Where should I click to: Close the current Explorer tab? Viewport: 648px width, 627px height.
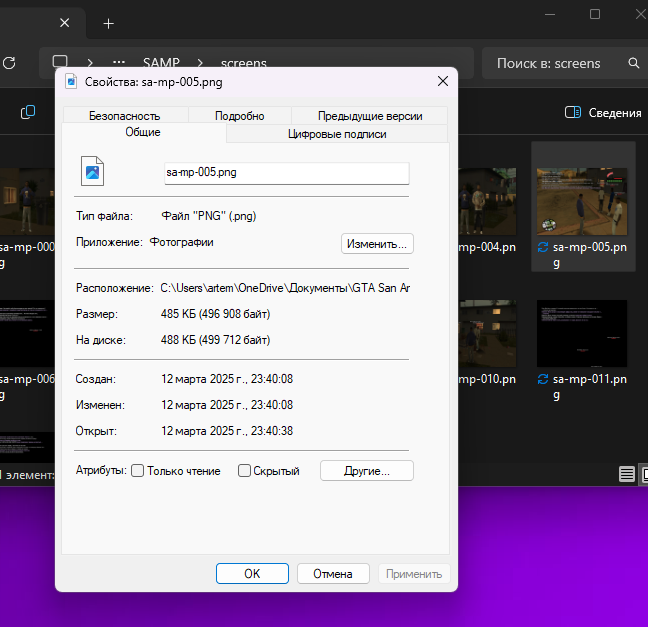point(65,23)
